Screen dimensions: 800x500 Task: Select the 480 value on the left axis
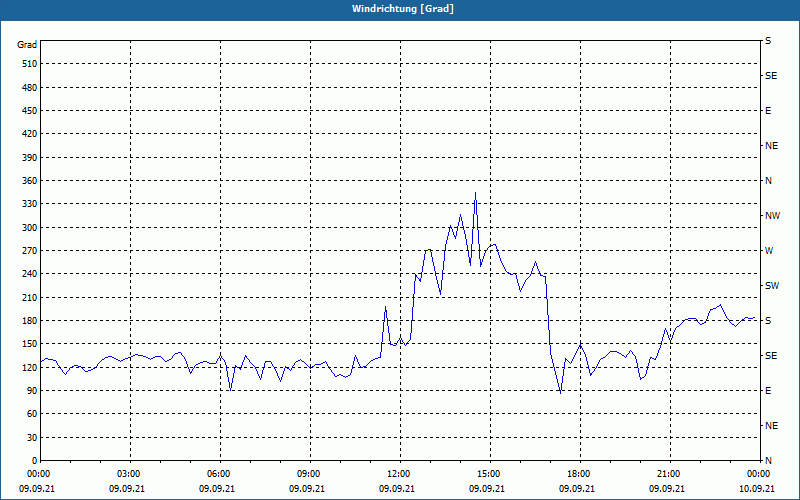tap(30, 88)
